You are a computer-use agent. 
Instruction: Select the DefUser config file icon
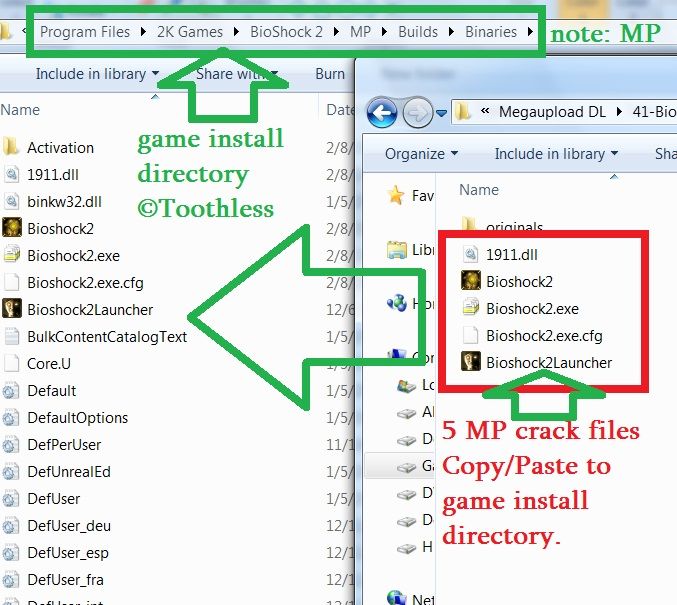[x=10, y=499]
